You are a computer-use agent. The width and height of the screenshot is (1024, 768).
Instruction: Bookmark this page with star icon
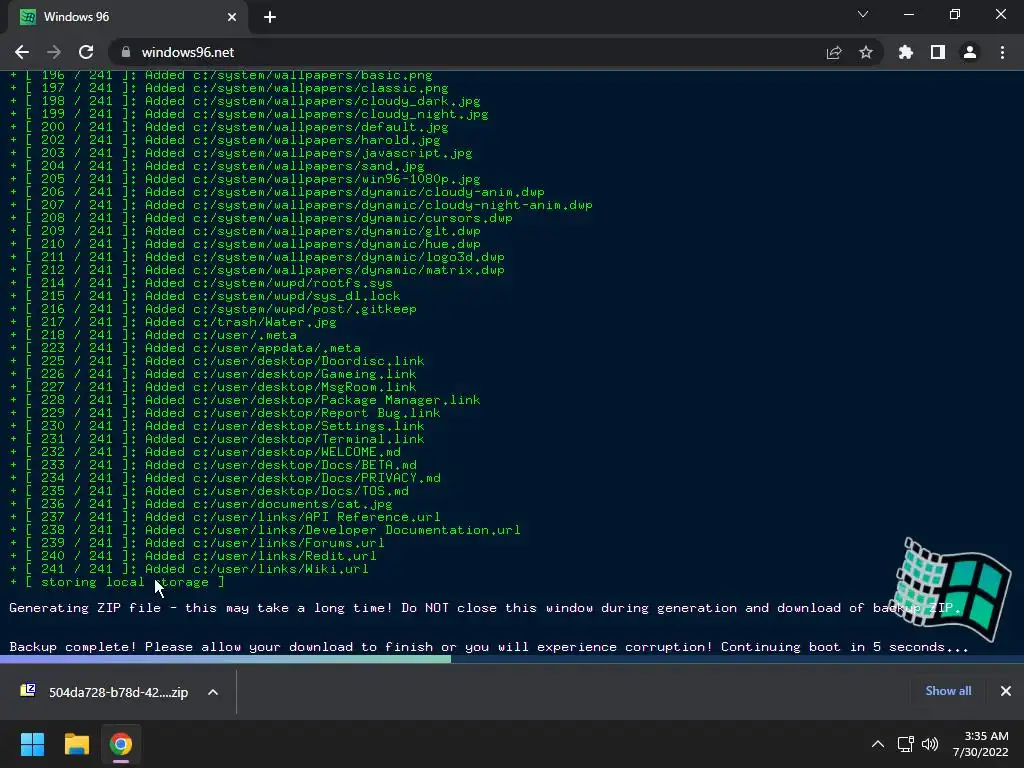tap(866, 52)
